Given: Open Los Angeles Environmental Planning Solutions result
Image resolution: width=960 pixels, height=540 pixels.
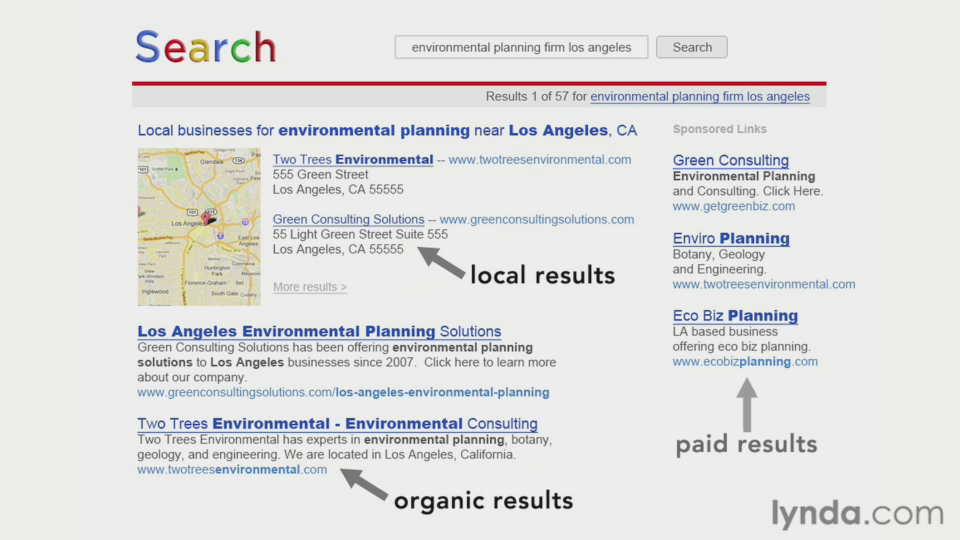Looking at the screenshot, I should 319,331.
